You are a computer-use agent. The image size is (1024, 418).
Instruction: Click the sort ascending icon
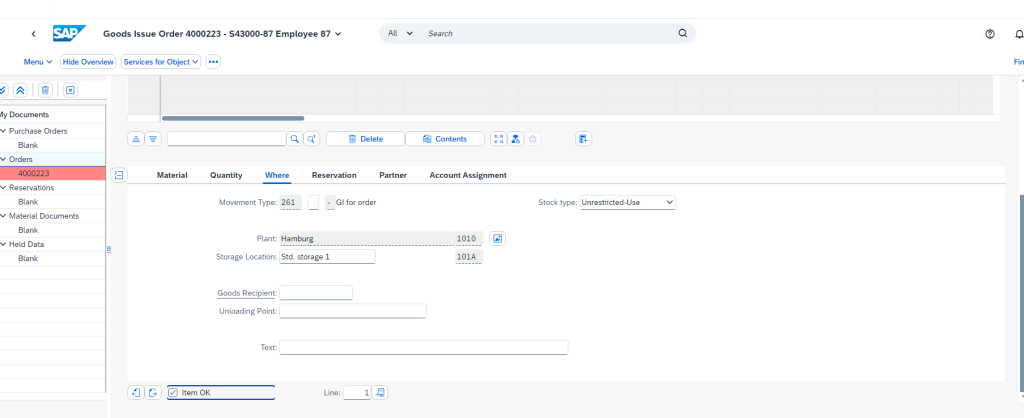tap(136, 139)
